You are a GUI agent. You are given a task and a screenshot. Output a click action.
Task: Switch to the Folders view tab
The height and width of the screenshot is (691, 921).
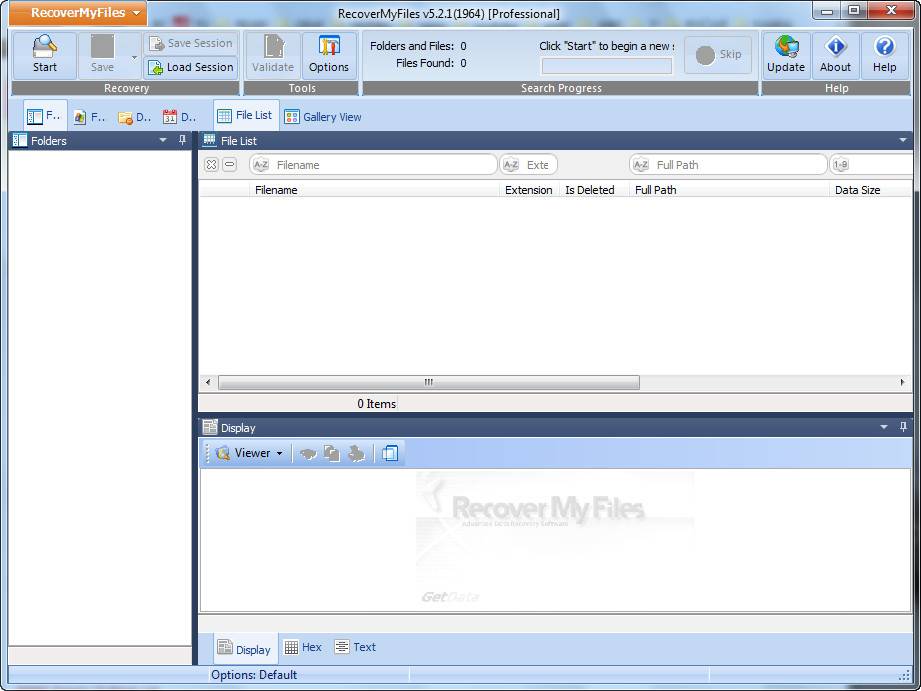[45, 116]
